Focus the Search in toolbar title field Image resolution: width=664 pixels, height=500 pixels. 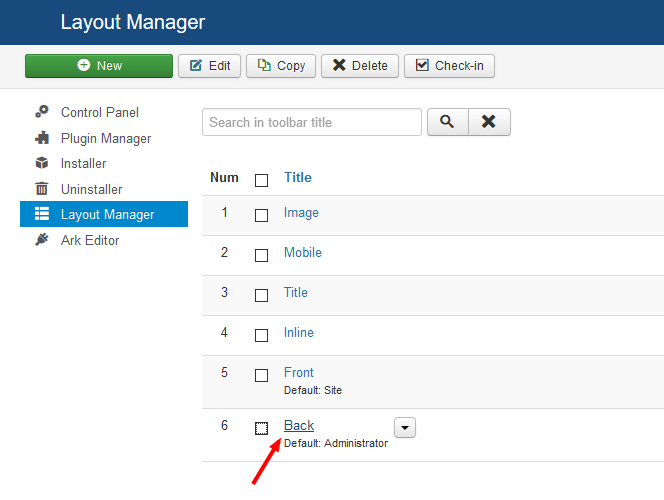point(312,122)
